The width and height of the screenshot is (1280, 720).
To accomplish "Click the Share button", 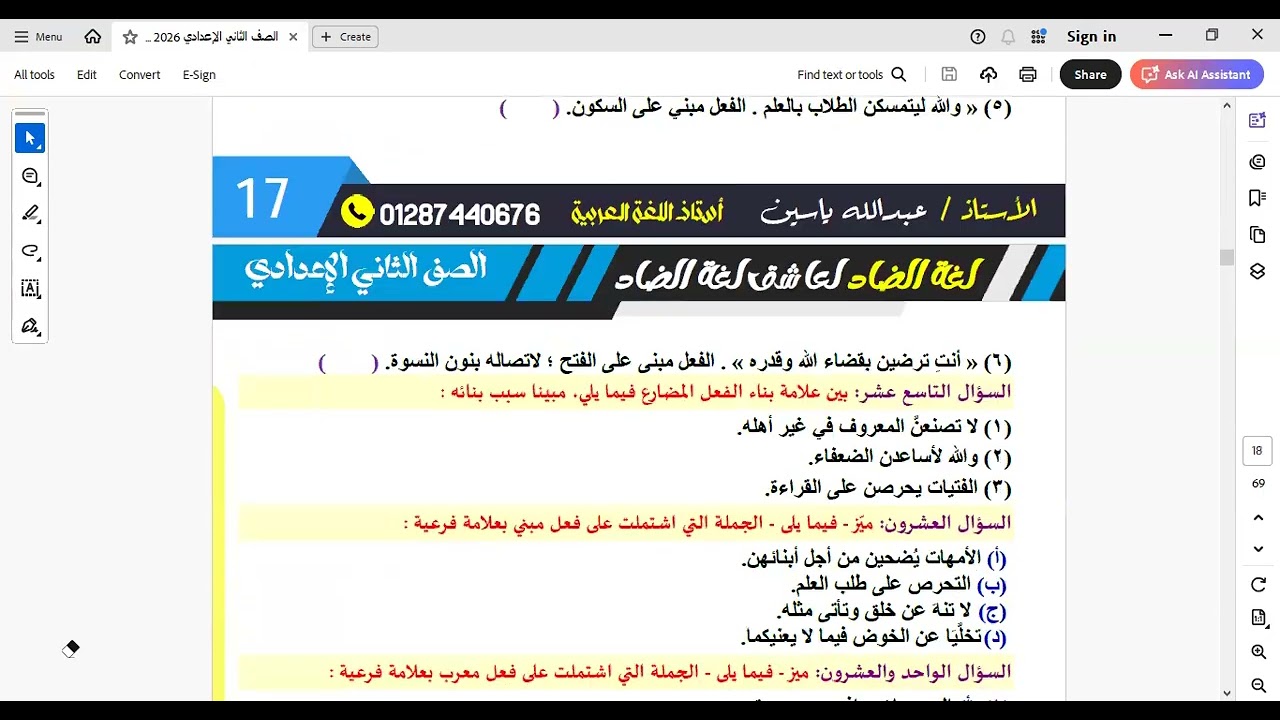I will [1090, 75].
